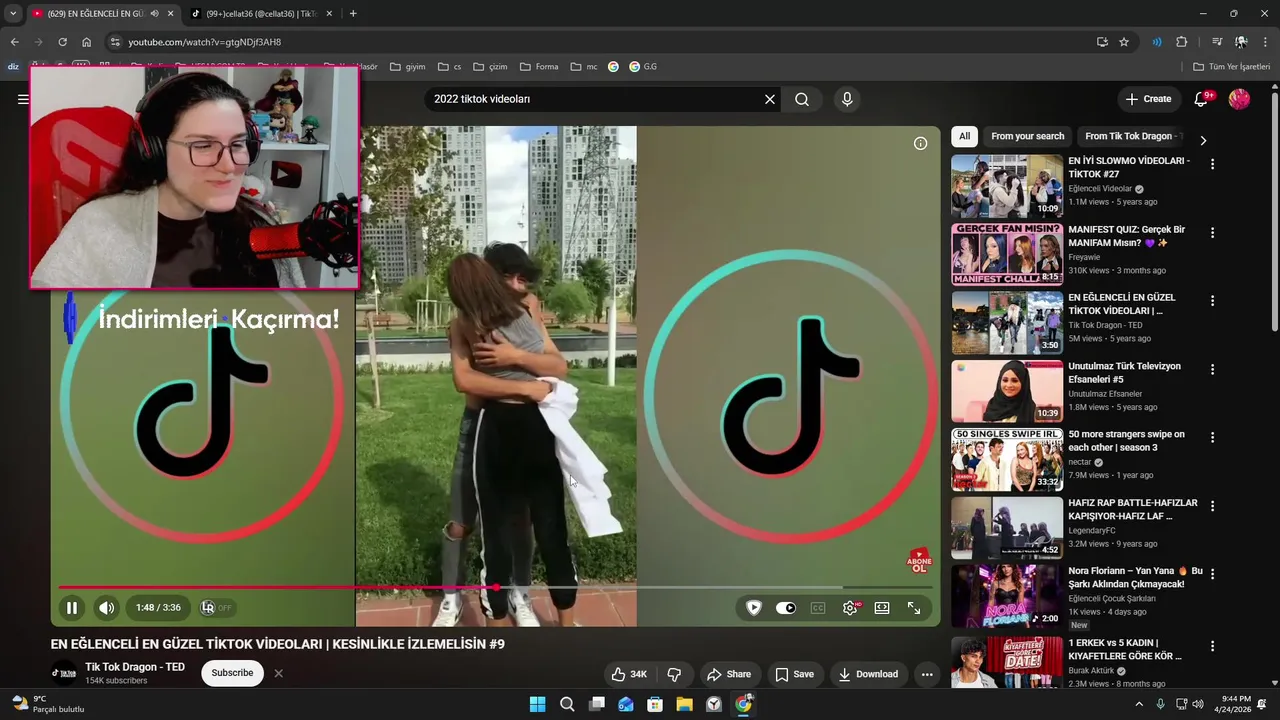This screenshot has width=1280, height=720.
Task: Download the video
Action: pos(868,674)
